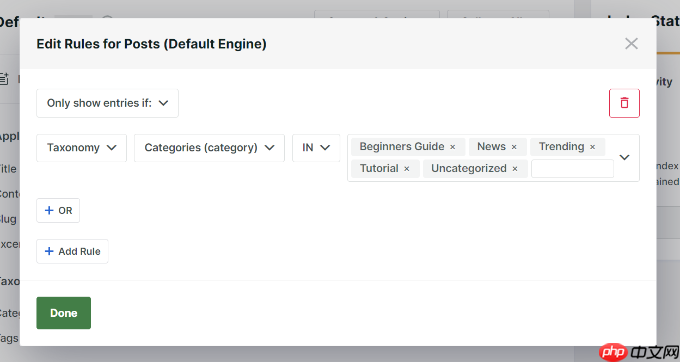Confirm rules with Done button

[64, 313]
